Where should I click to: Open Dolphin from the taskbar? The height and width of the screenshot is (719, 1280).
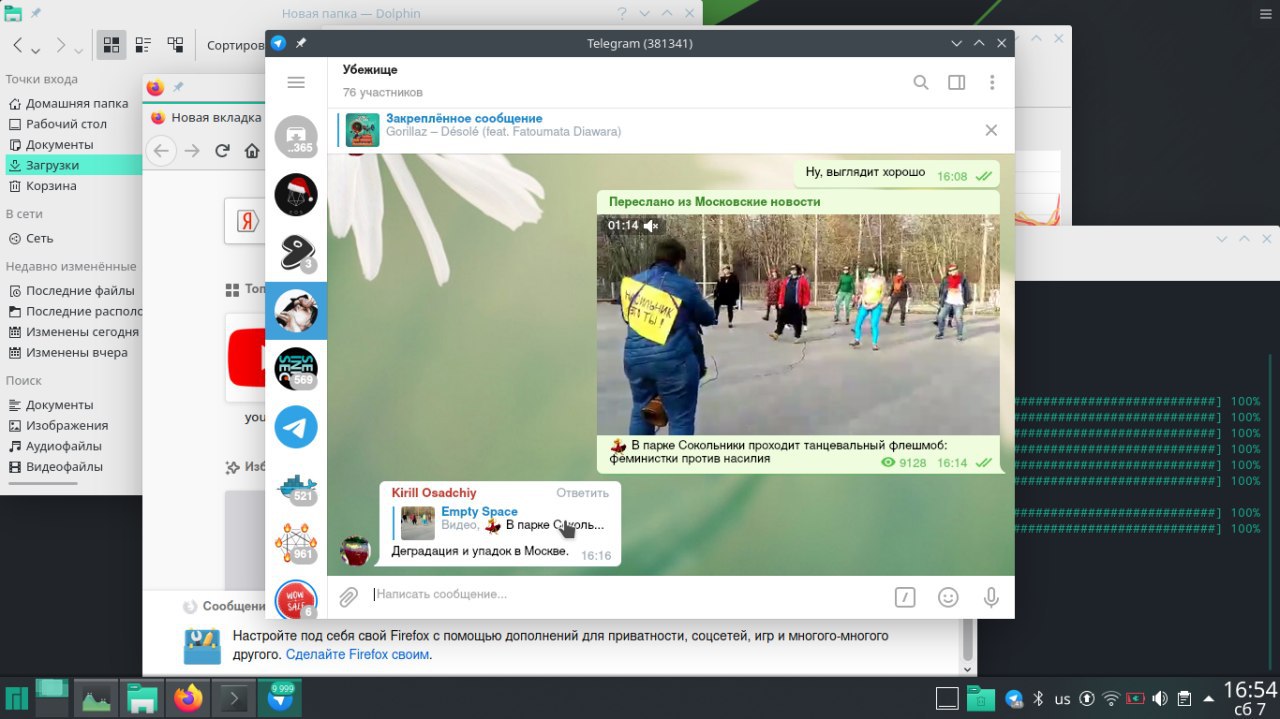coord(140,698)
